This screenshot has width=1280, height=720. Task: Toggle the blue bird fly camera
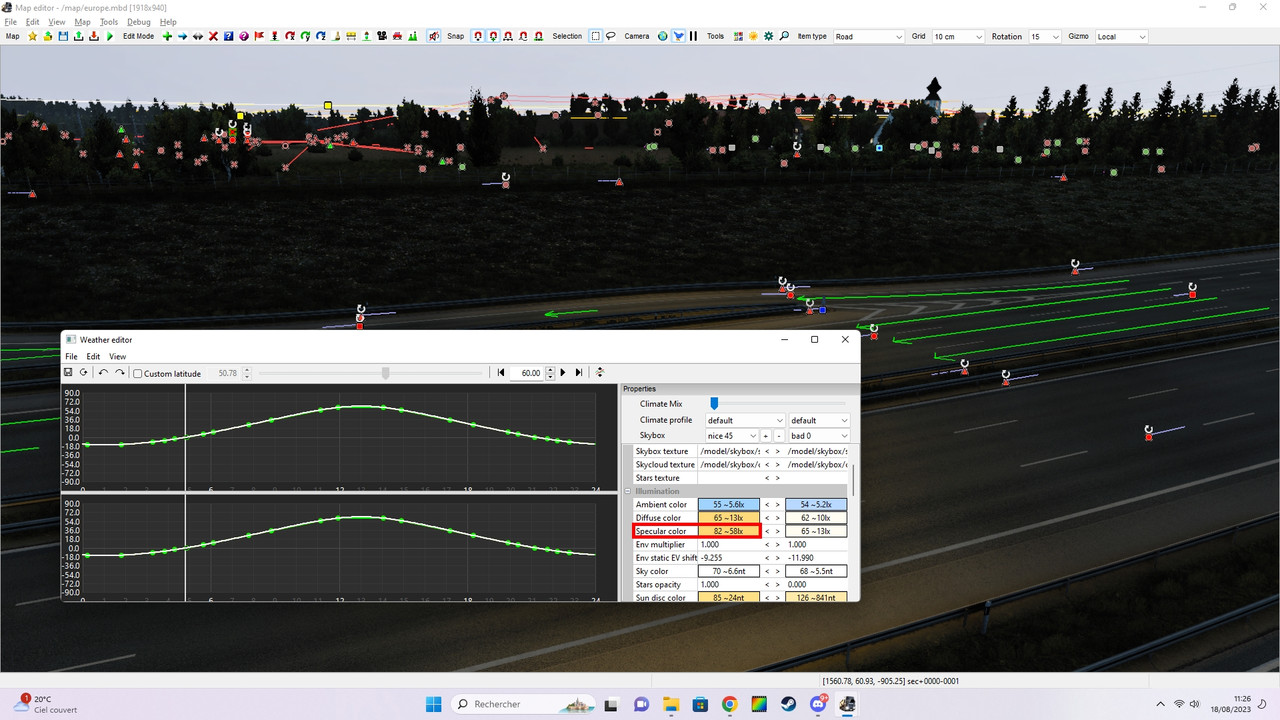[678, 36]
